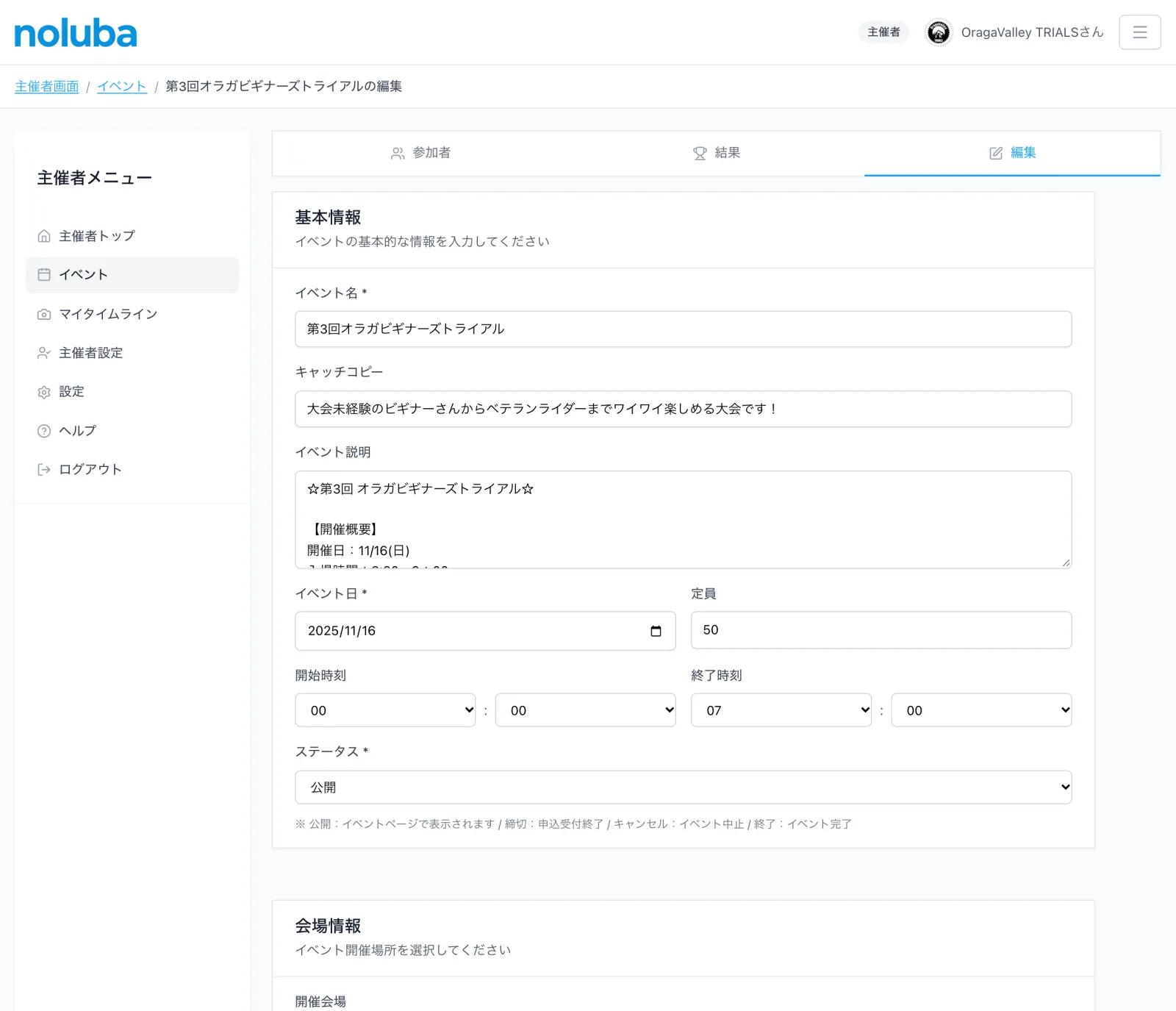
Task: Click the logout arrow icon
Action: 44,469
